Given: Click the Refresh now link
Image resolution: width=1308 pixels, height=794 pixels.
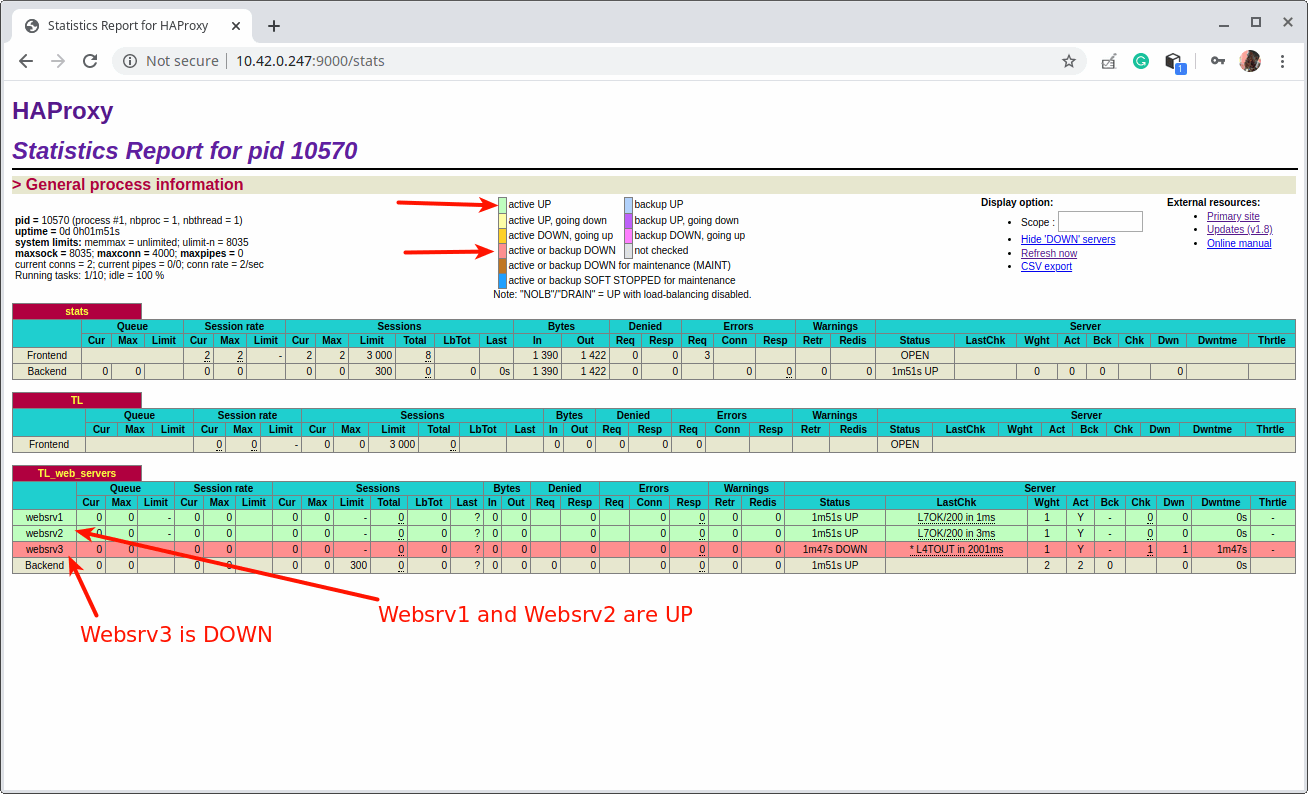Looking at the screenshot, I should [1049, 254].
